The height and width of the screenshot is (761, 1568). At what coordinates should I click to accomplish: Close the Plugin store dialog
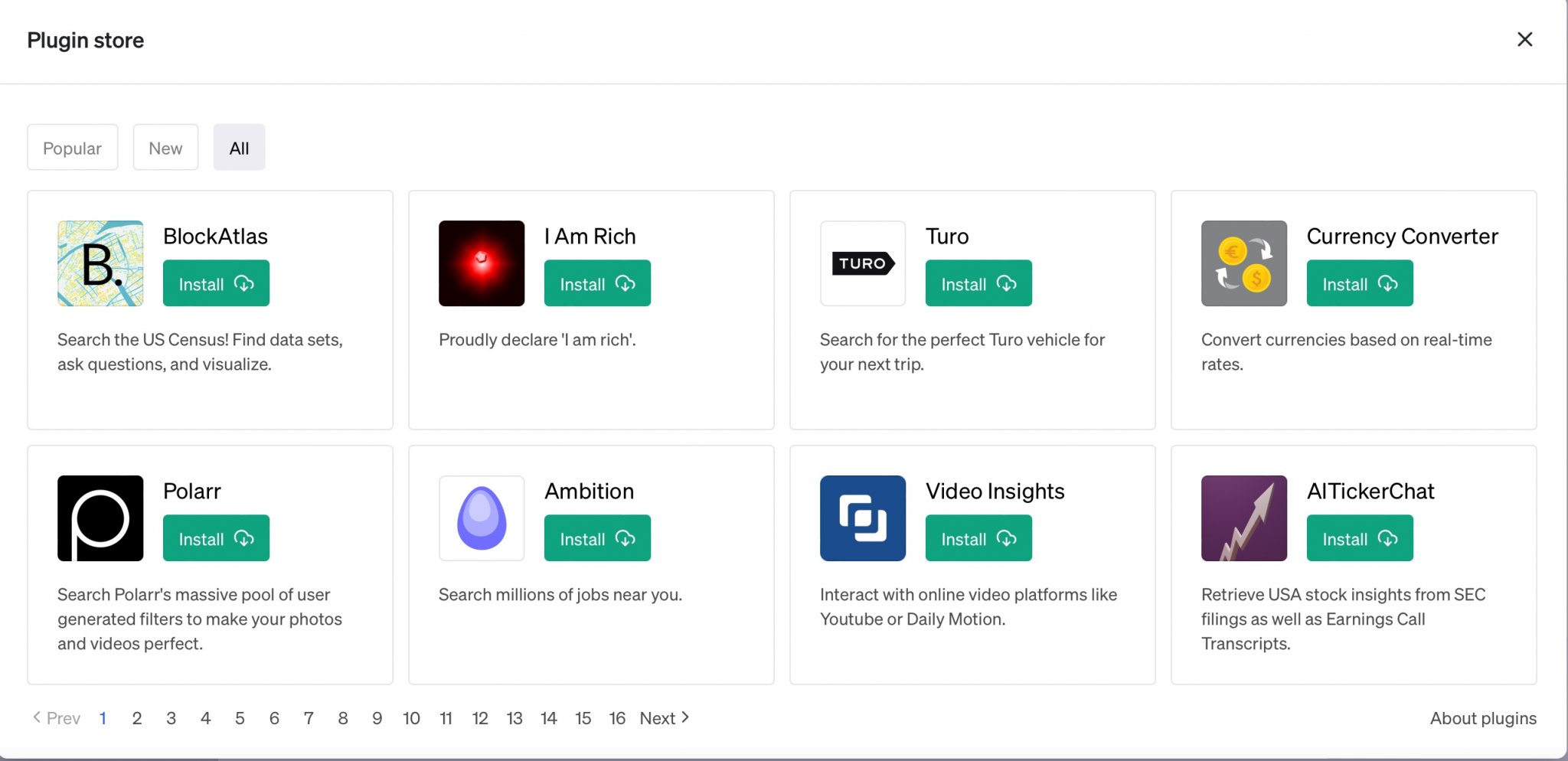click(1524, 40)
